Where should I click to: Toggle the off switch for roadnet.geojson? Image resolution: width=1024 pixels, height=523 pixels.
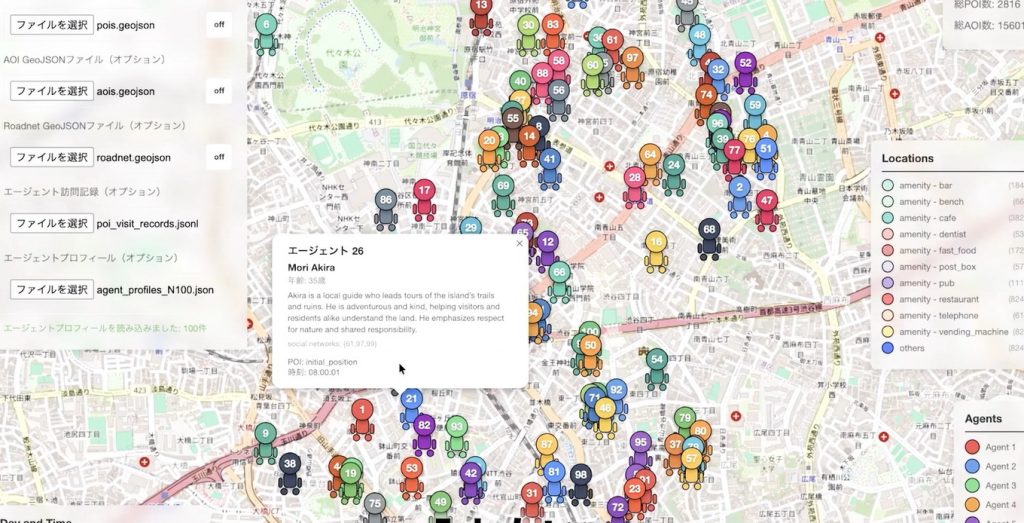point(219,157)
